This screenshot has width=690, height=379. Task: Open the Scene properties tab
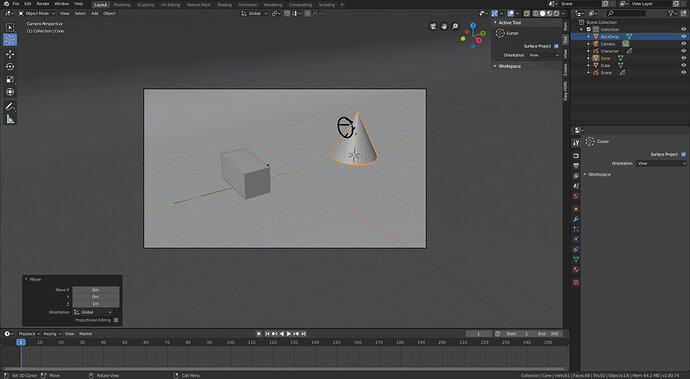(576, 186)
